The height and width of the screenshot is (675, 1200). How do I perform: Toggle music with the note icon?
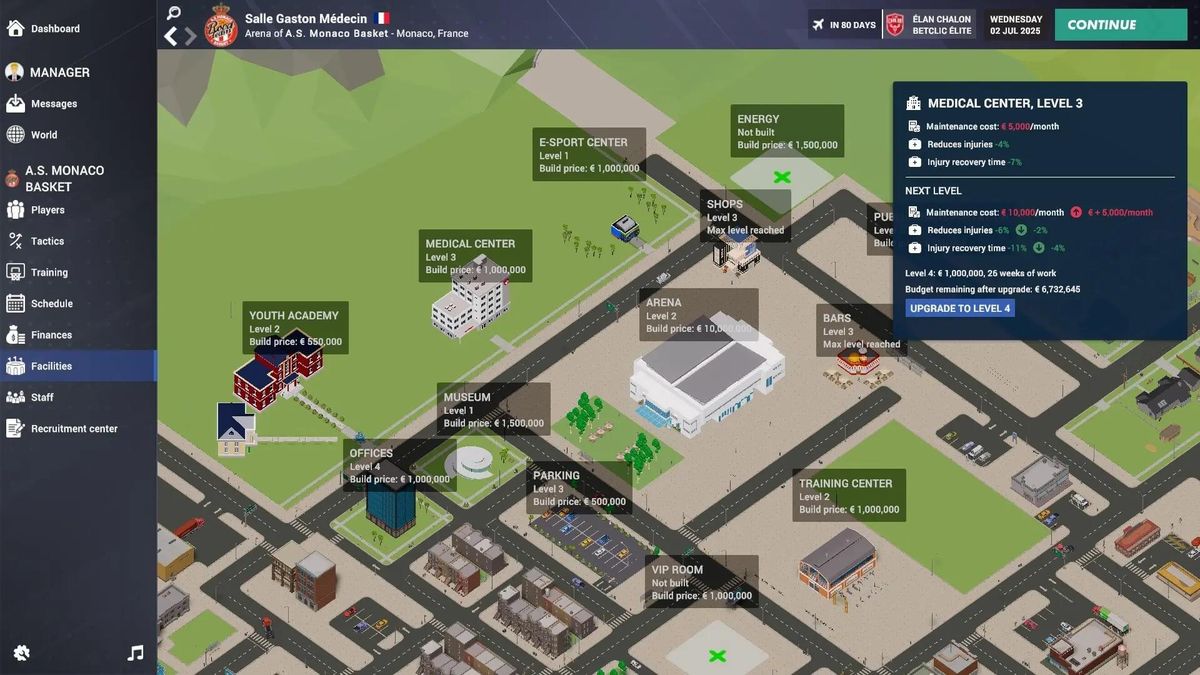click(136, 653)
